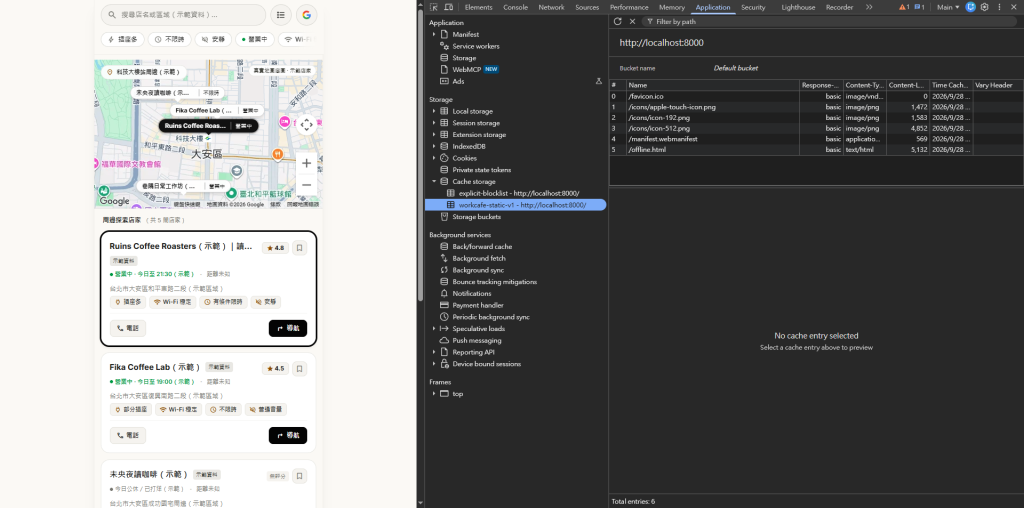Viewport: 1024px width, 508px height.
Task: Collapse the Cache storage tree node
Action: [434, 182]
